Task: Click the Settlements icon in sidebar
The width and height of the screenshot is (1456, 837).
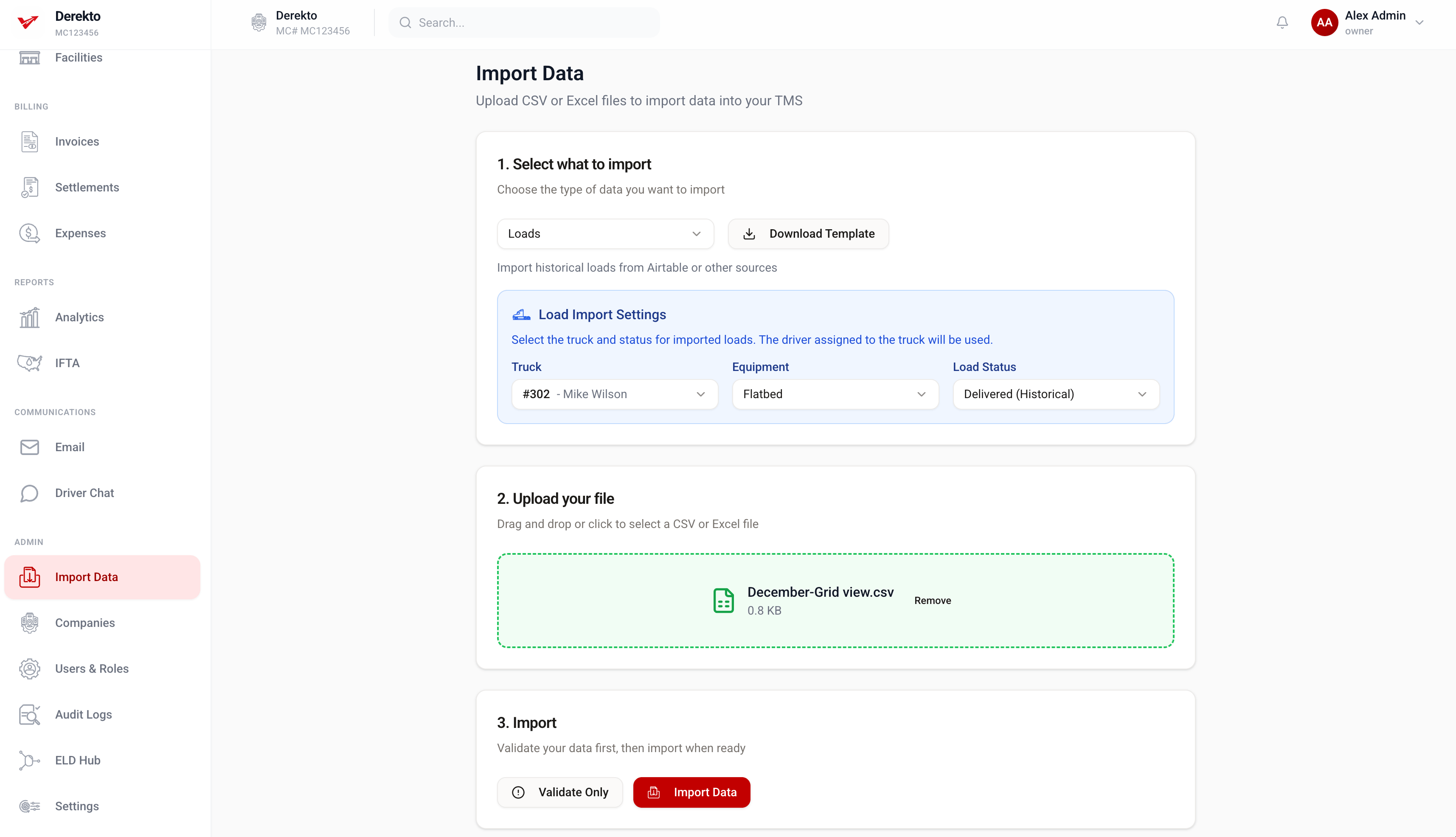Action: tap(29, 188)
